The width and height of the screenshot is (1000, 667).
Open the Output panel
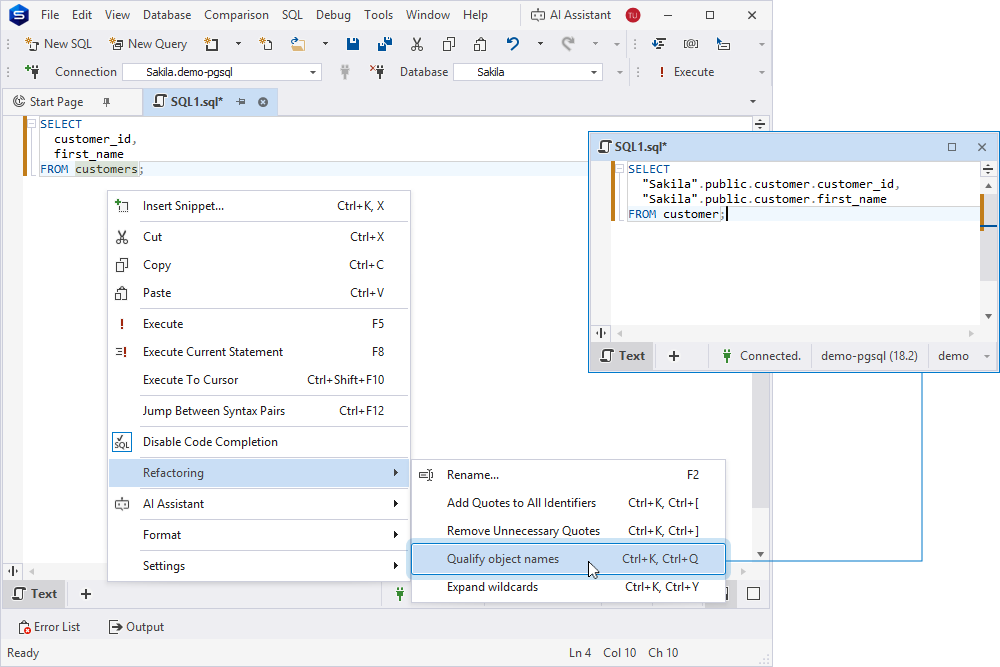coord(136,627)
